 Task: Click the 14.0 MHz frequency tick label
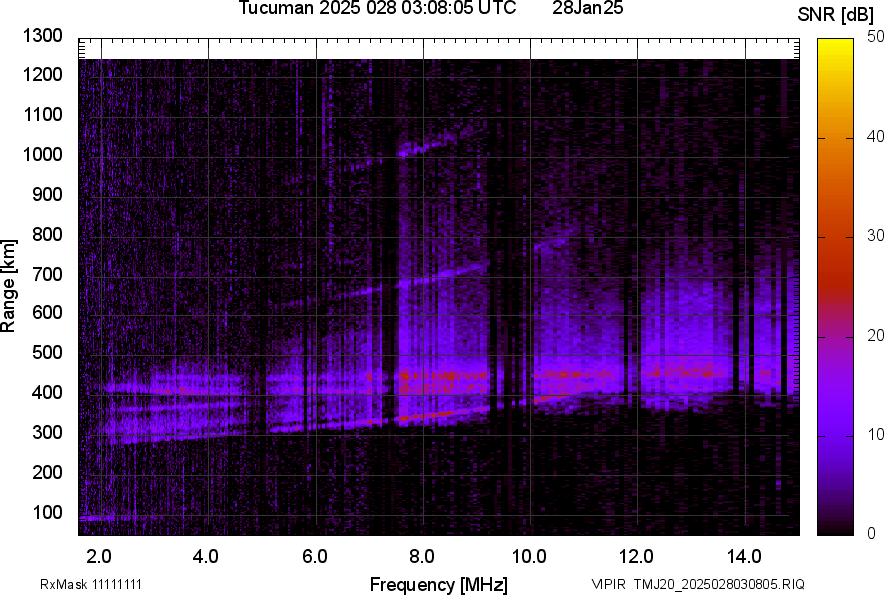743,555
